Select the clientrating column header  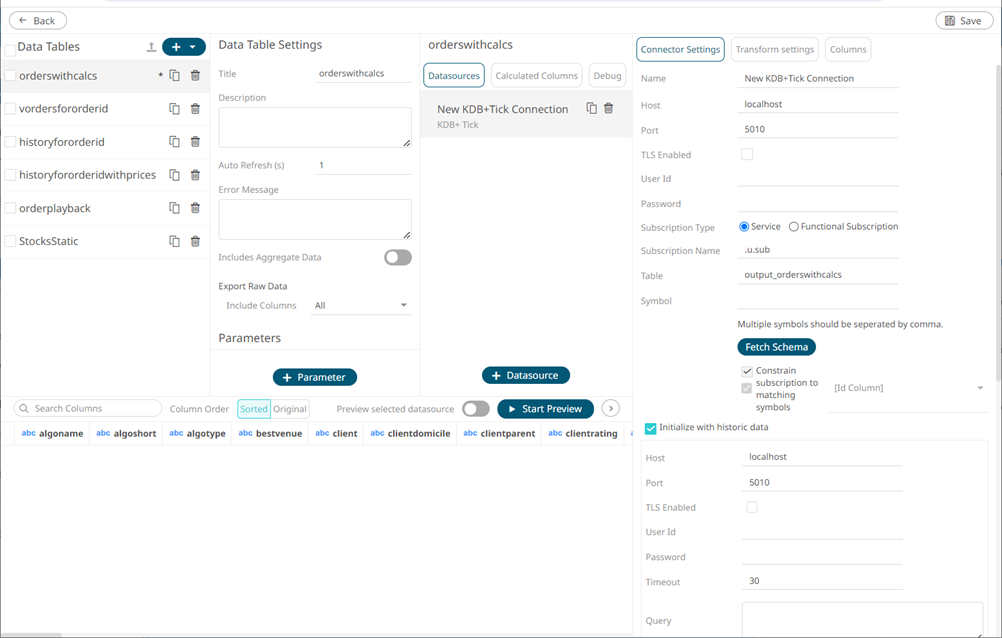[x=583, y=433]
